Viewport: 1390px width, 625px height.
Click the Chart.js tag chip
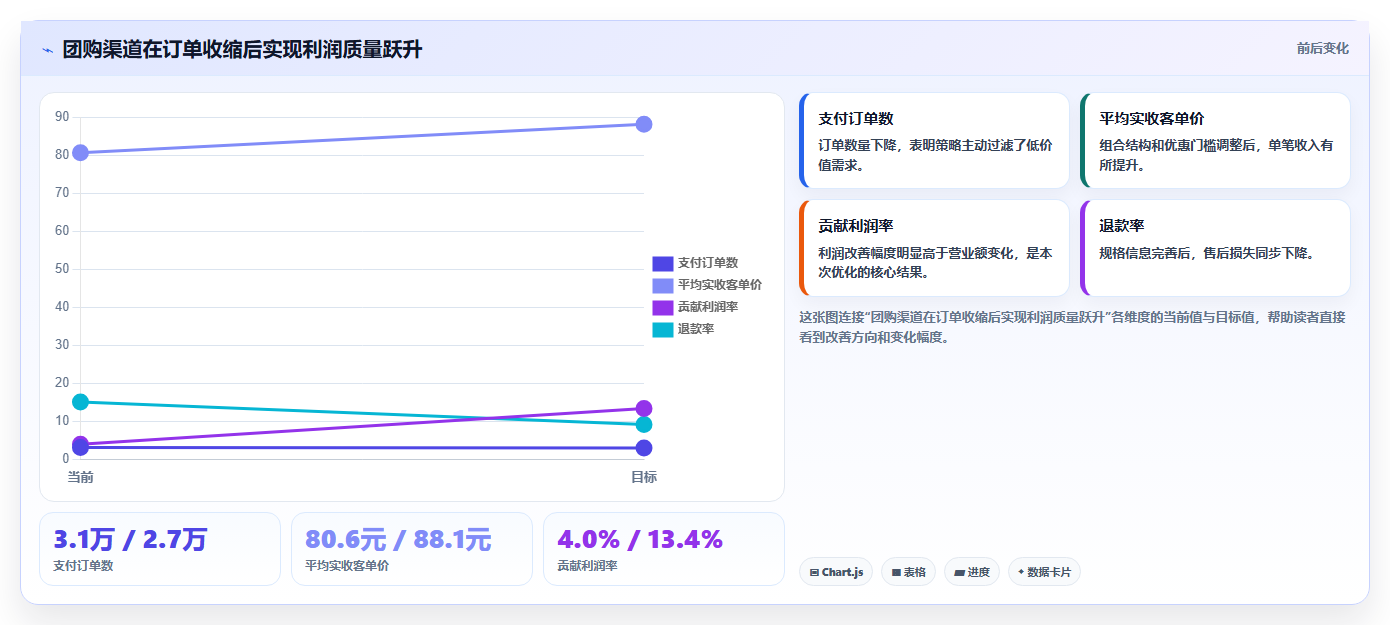pos(836,572)
